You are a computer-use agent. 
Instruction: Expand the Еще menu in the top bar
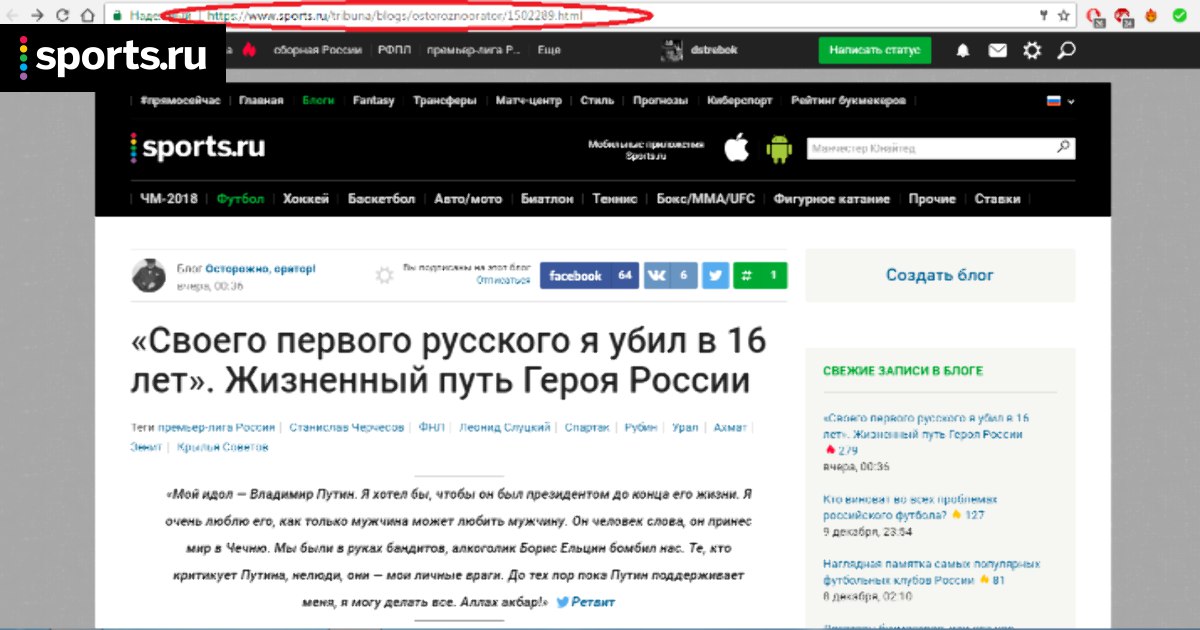549,50
